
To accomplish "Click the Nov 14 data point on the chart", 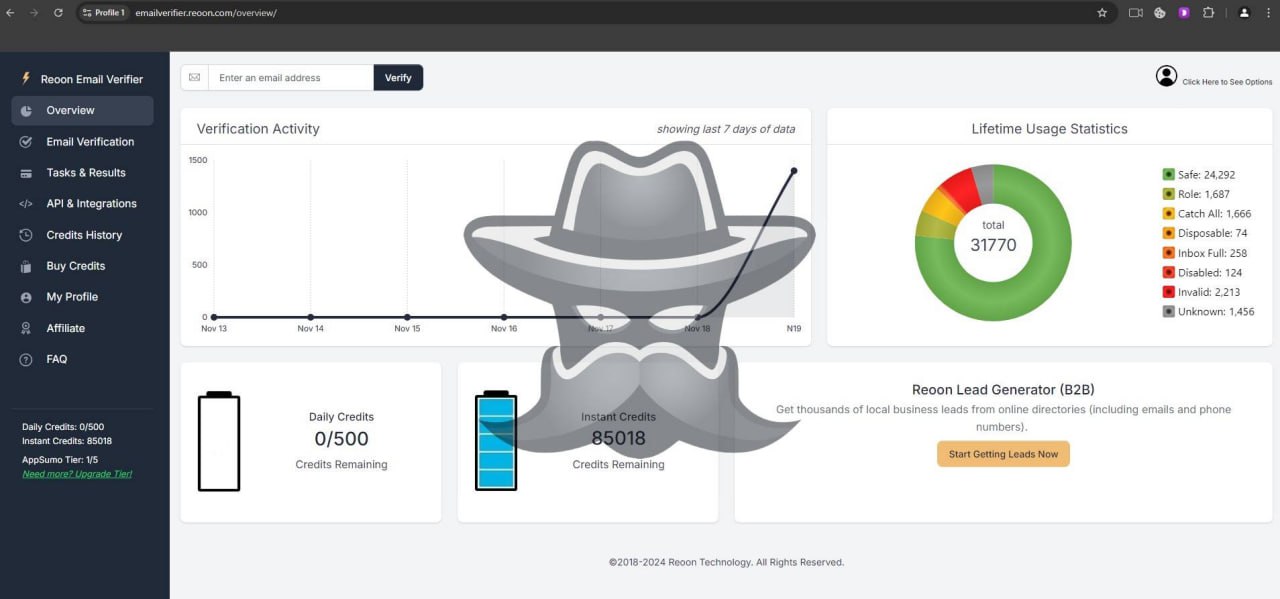I will tap(311, 317).
